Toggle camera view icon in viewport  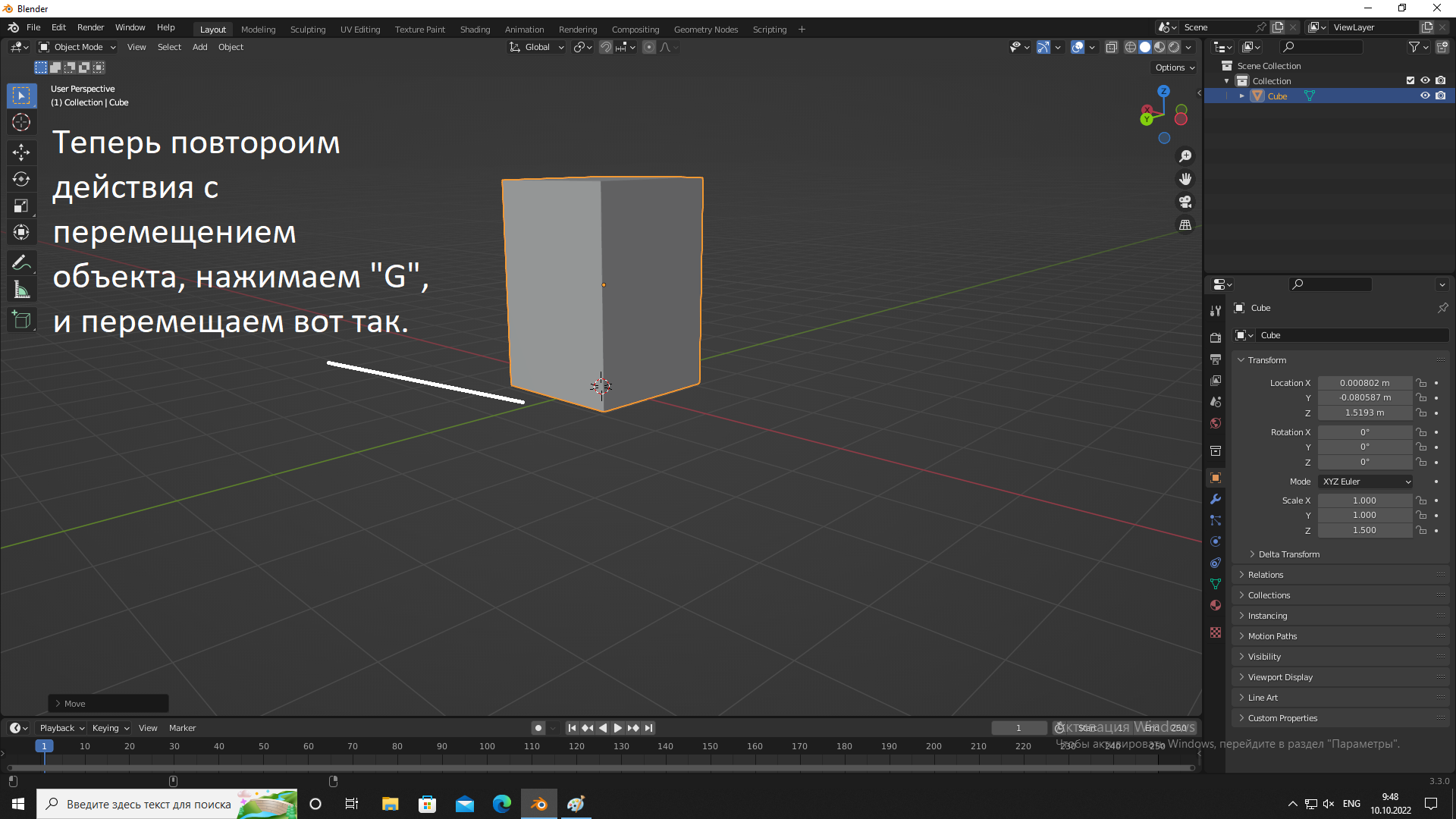pos(1185,202)
